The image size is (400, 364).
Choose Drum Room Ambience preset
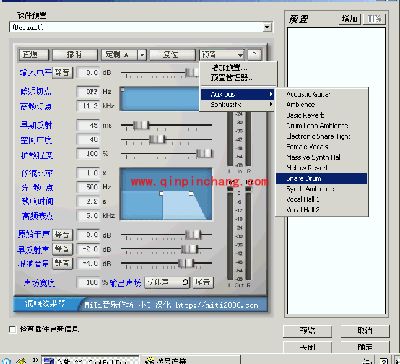coord(322,126)
